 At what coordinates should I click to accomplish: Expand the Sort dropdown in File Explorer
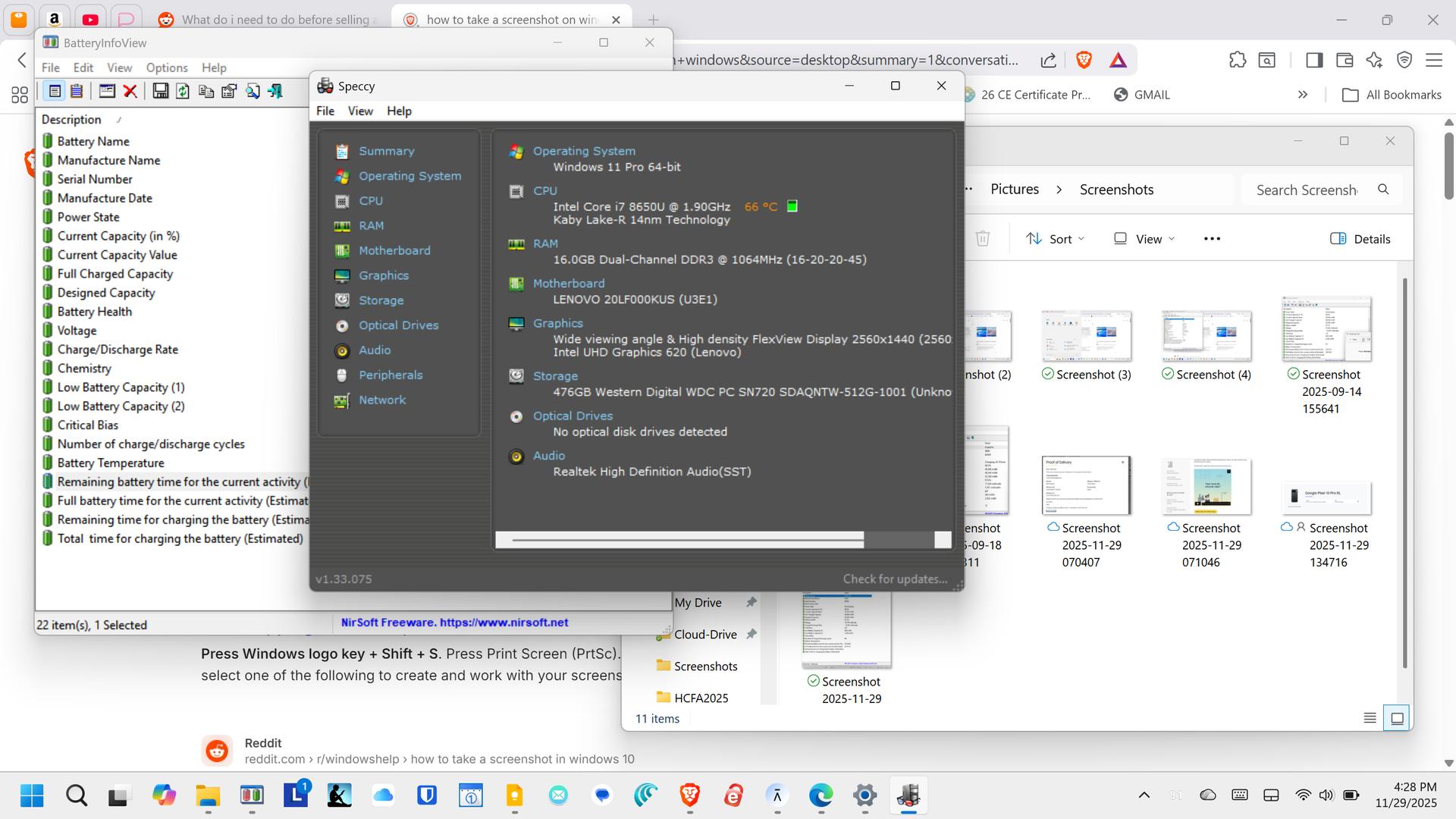coord(1055,239)
